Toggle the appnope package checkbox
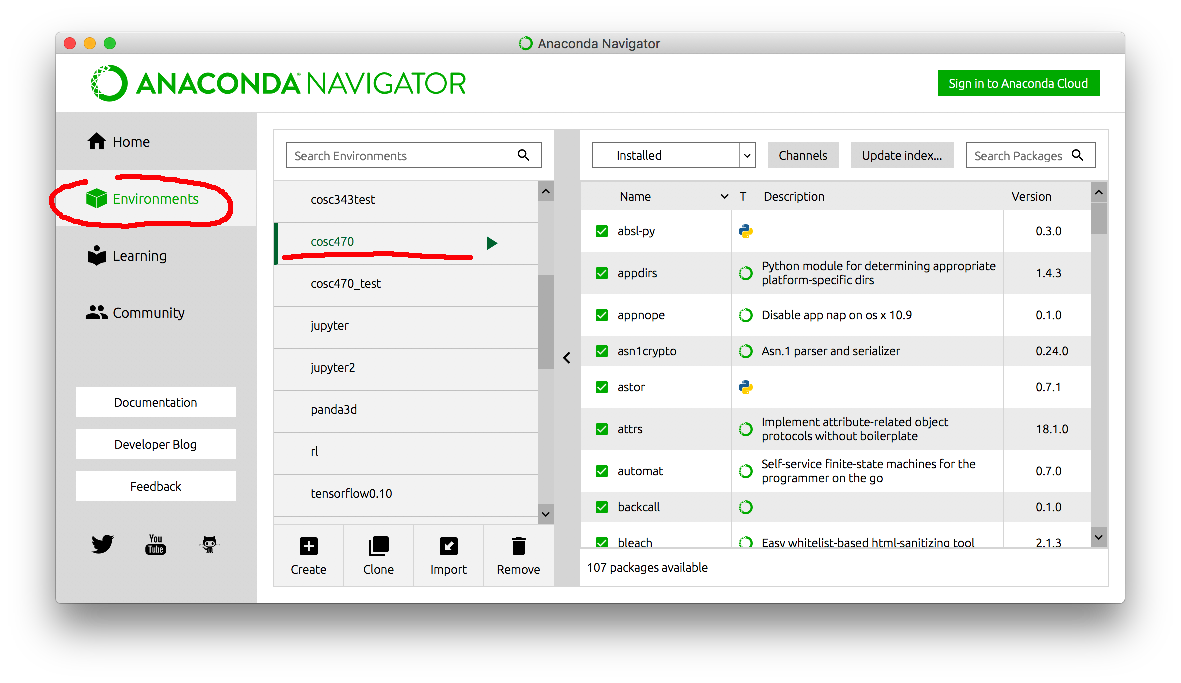The width and height of the screenshot is (1181, 683). coord(602,315)
